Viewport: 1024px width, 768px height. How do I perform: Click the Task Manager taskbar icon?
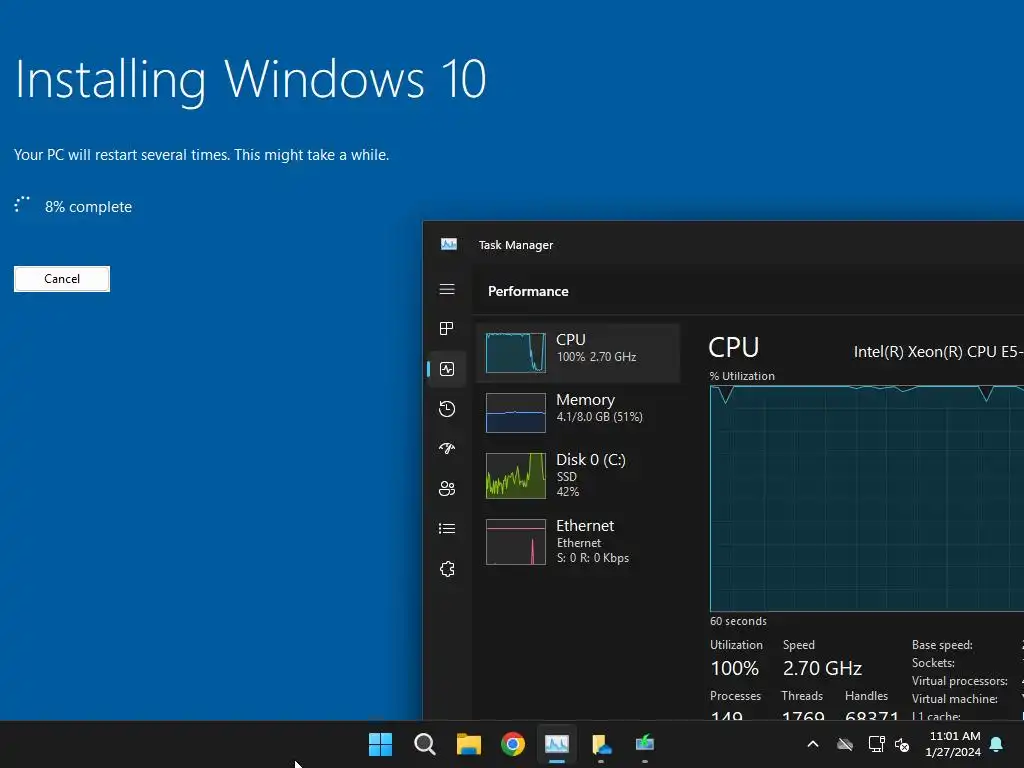tap(557, 744)
